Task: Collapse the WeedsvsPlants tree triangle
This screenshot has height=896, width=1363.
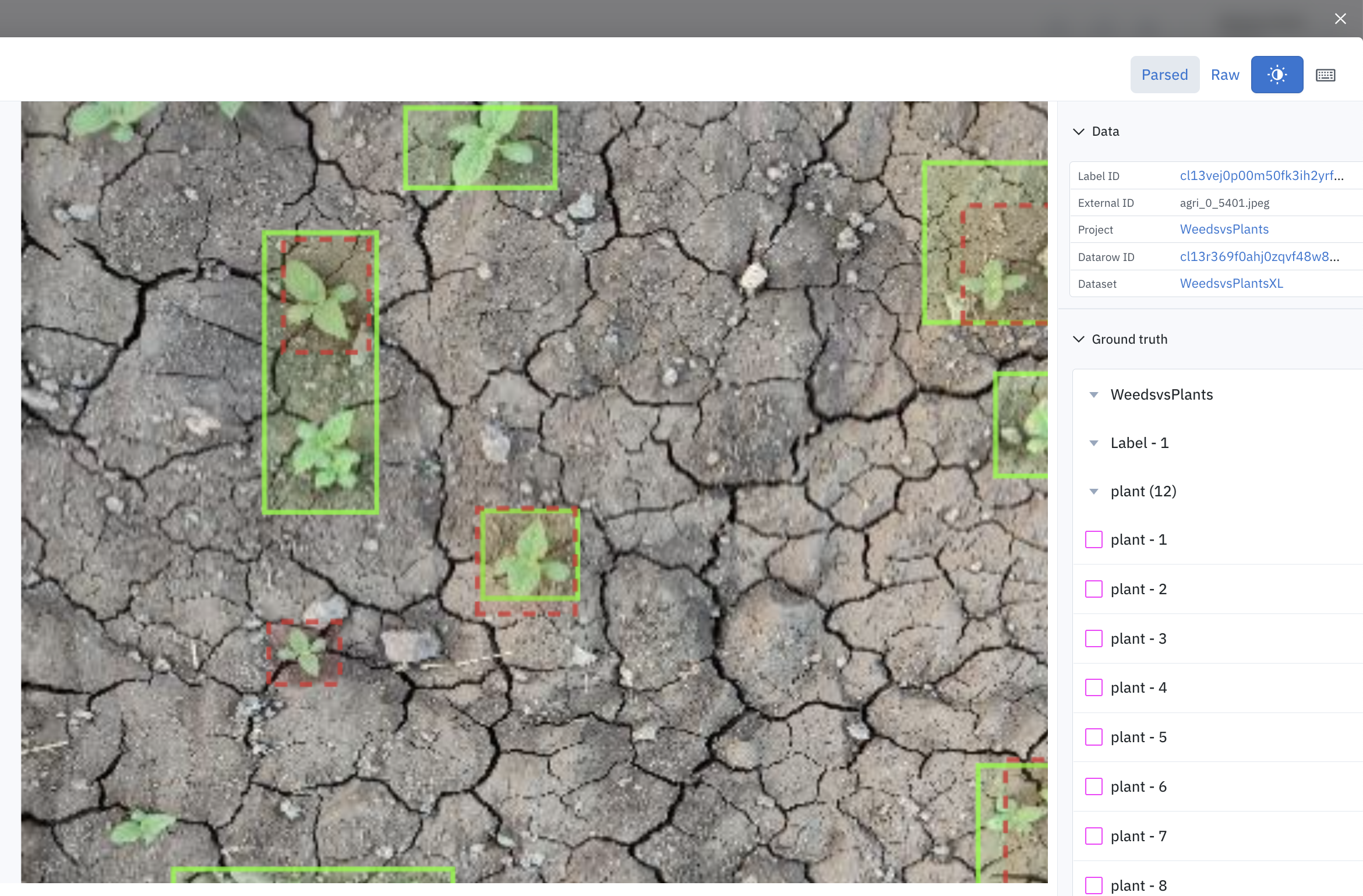Action: click(1094, 395)
